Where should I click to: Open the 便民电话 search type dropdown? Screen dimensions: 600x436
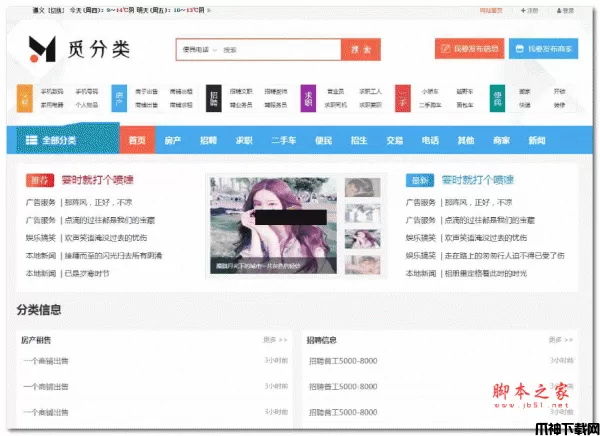click(199, 50)
